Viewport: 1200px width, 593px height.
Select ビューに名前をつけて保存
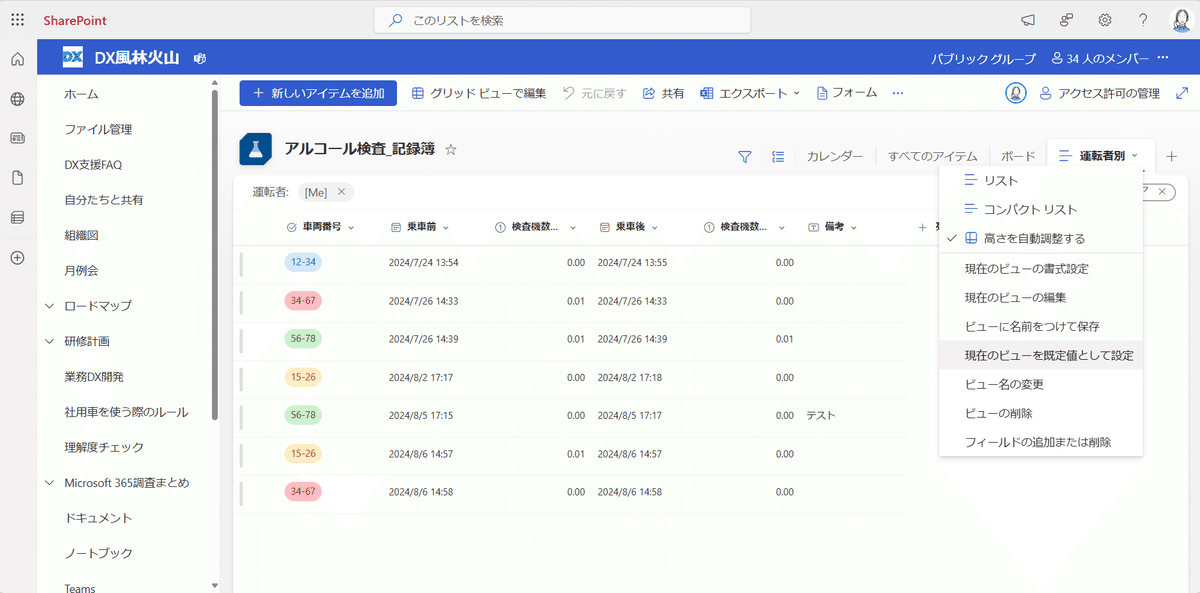(1040, 327)
